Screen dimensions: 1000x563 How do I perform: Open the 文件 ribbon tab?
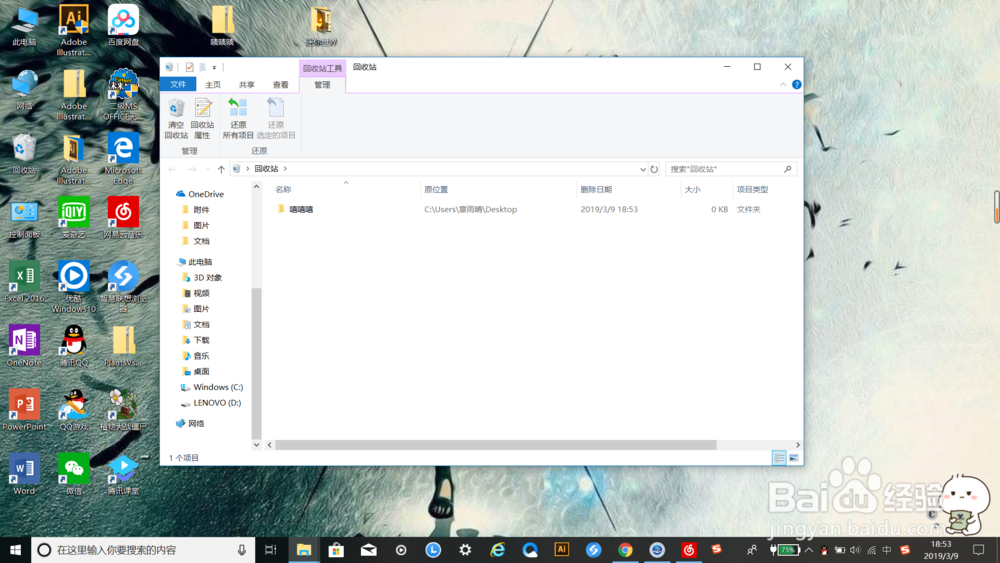(x=178, y=84)
